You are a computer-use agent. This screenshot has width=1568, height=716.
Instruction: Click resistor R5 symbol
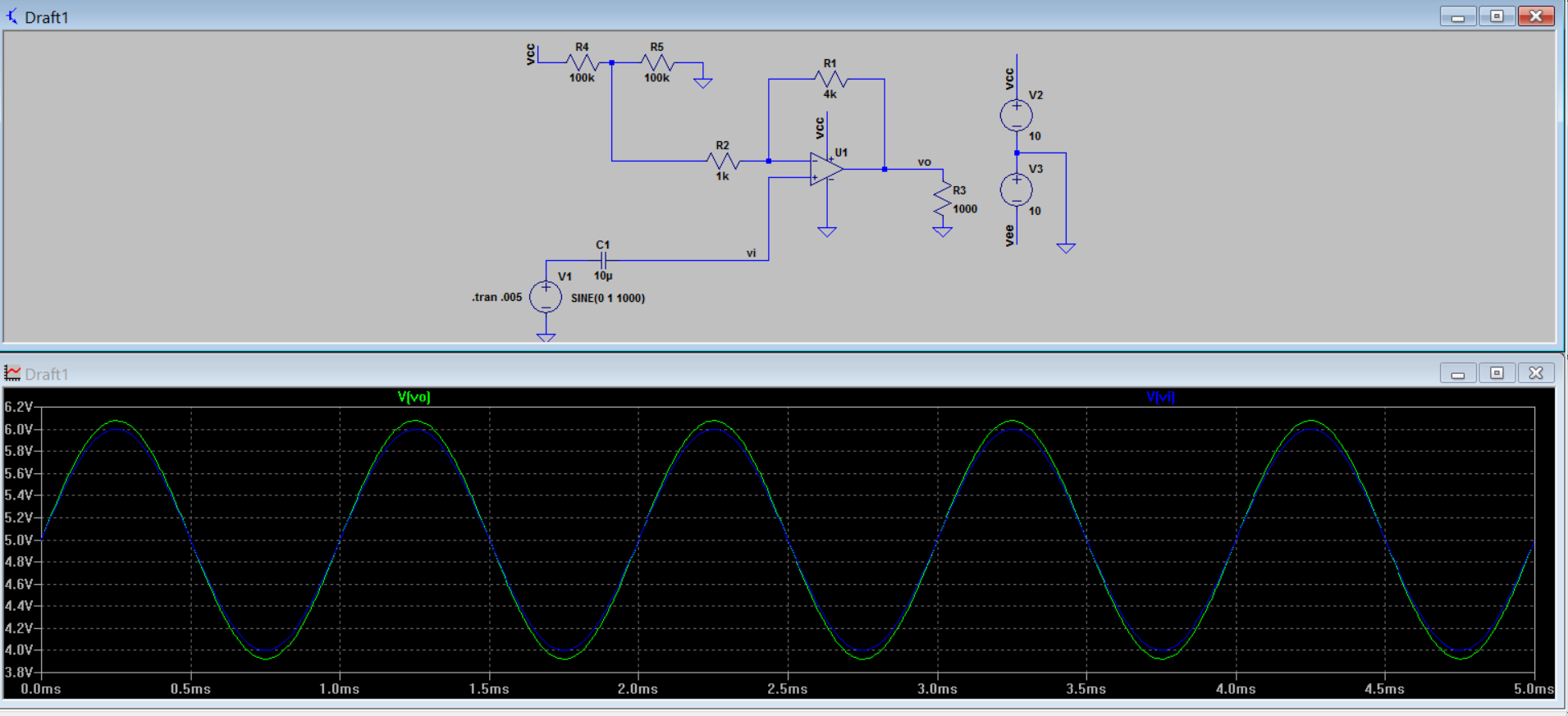point(656,62)
